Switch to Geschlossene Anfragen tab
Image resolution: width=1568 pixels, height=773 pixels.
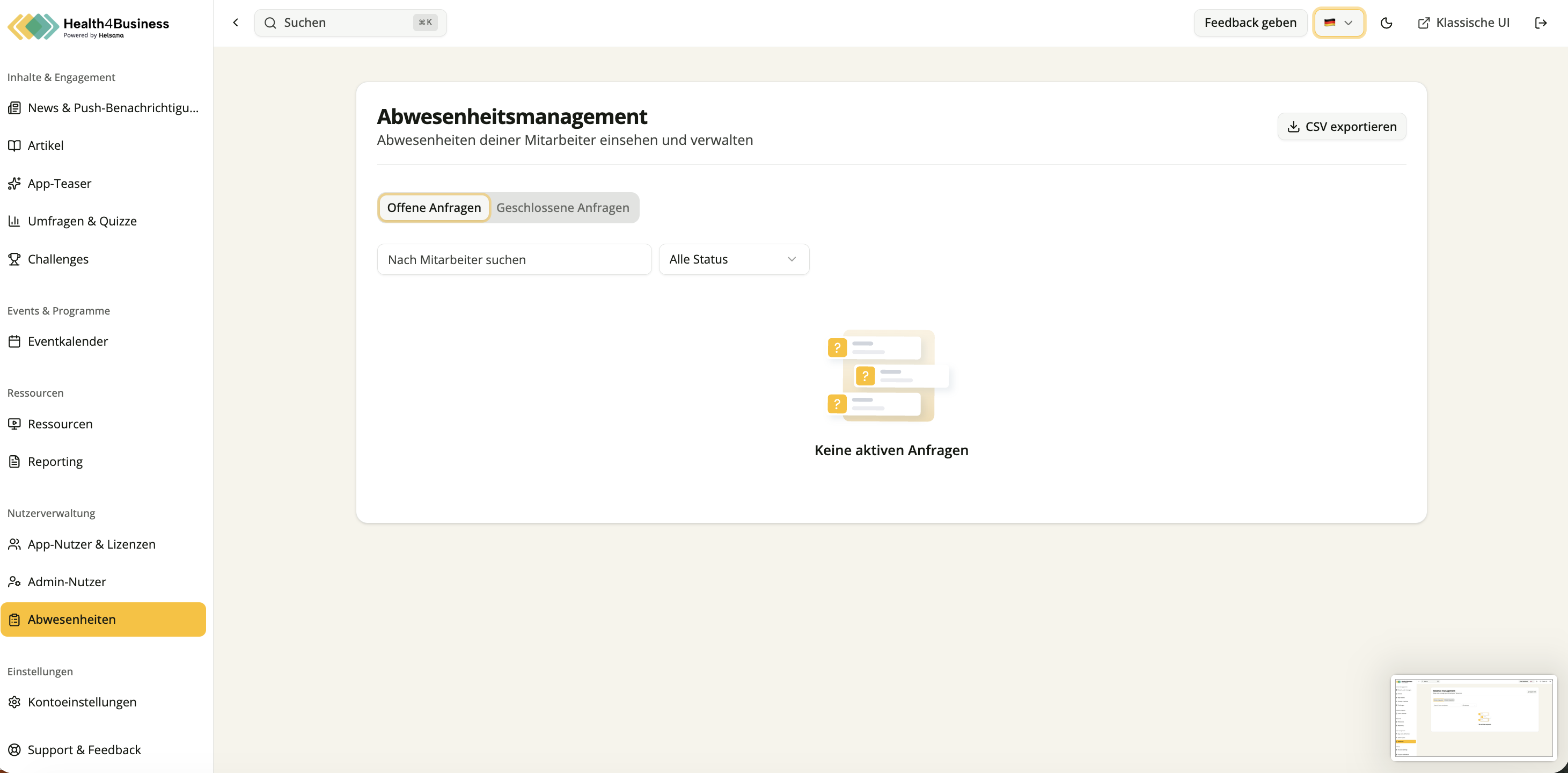click(x=562, y=208)
